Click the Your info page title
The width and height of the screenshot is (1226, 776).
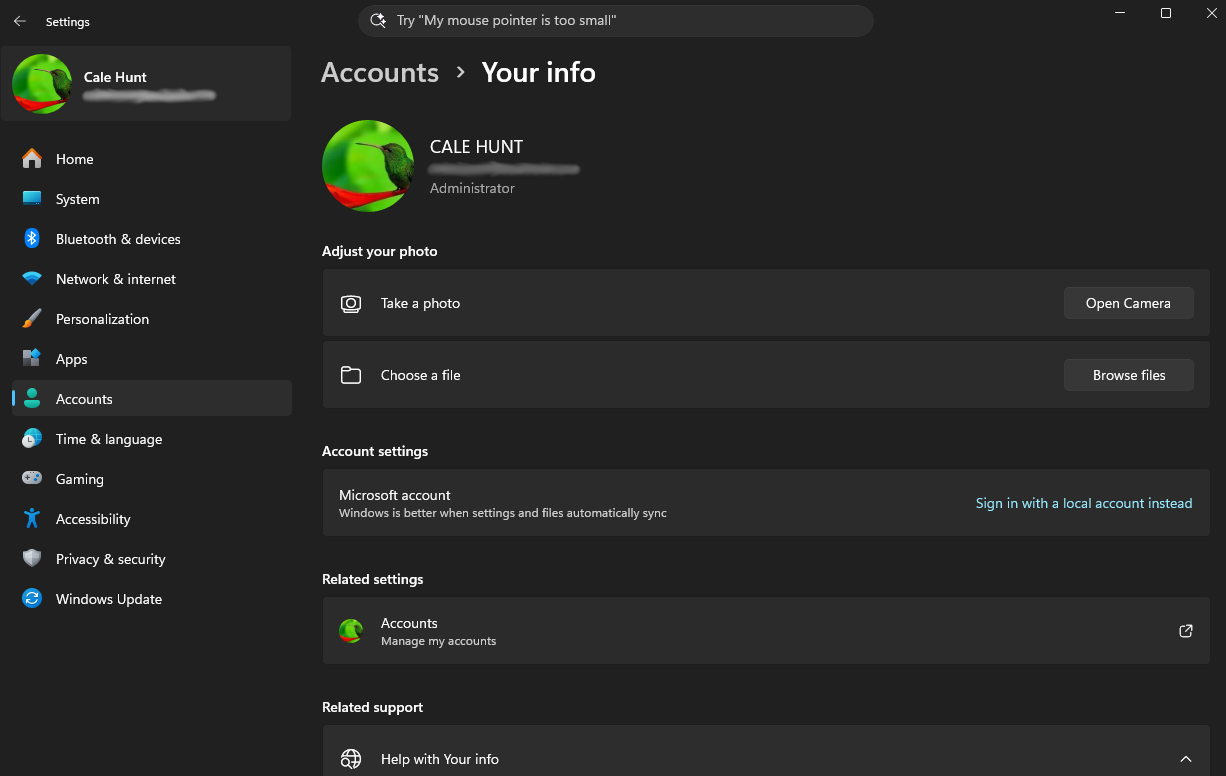click(538, 72)
